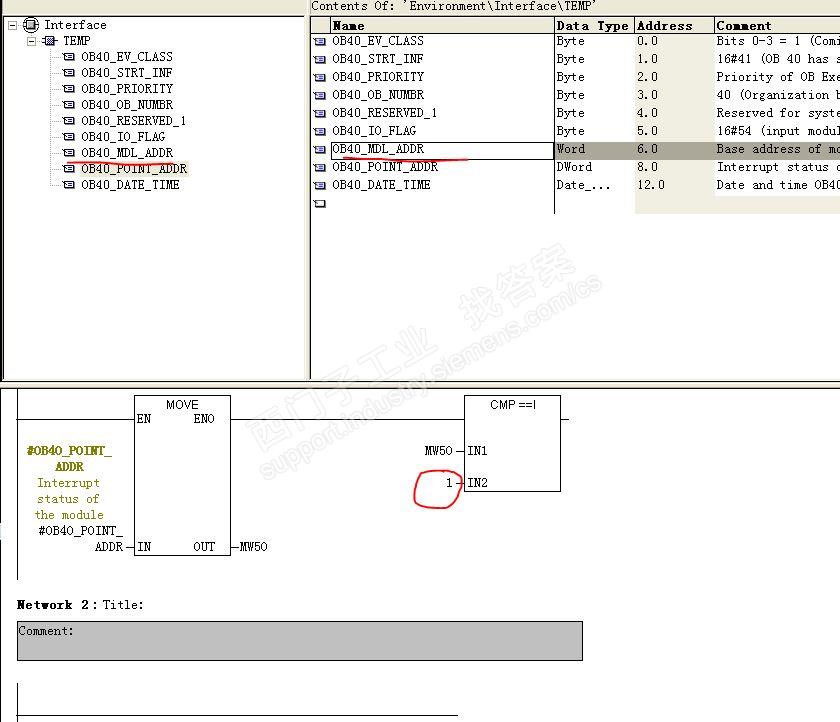Click OB40_STRT_INF name cell in table

click(442, 59)
